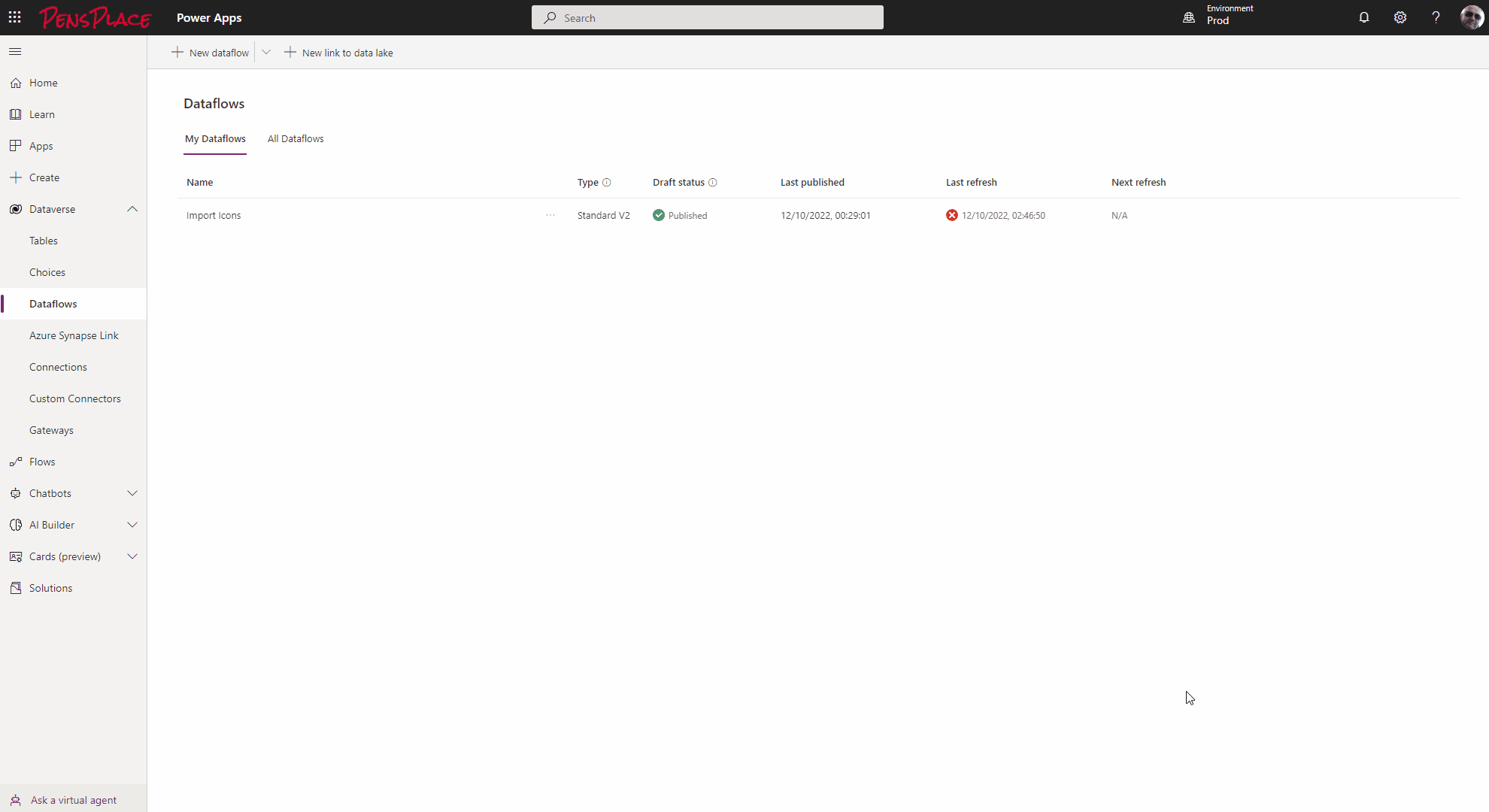Expand the Dataverse section menu
This screenshot has width=1489, height=812.
coord(131,208)
